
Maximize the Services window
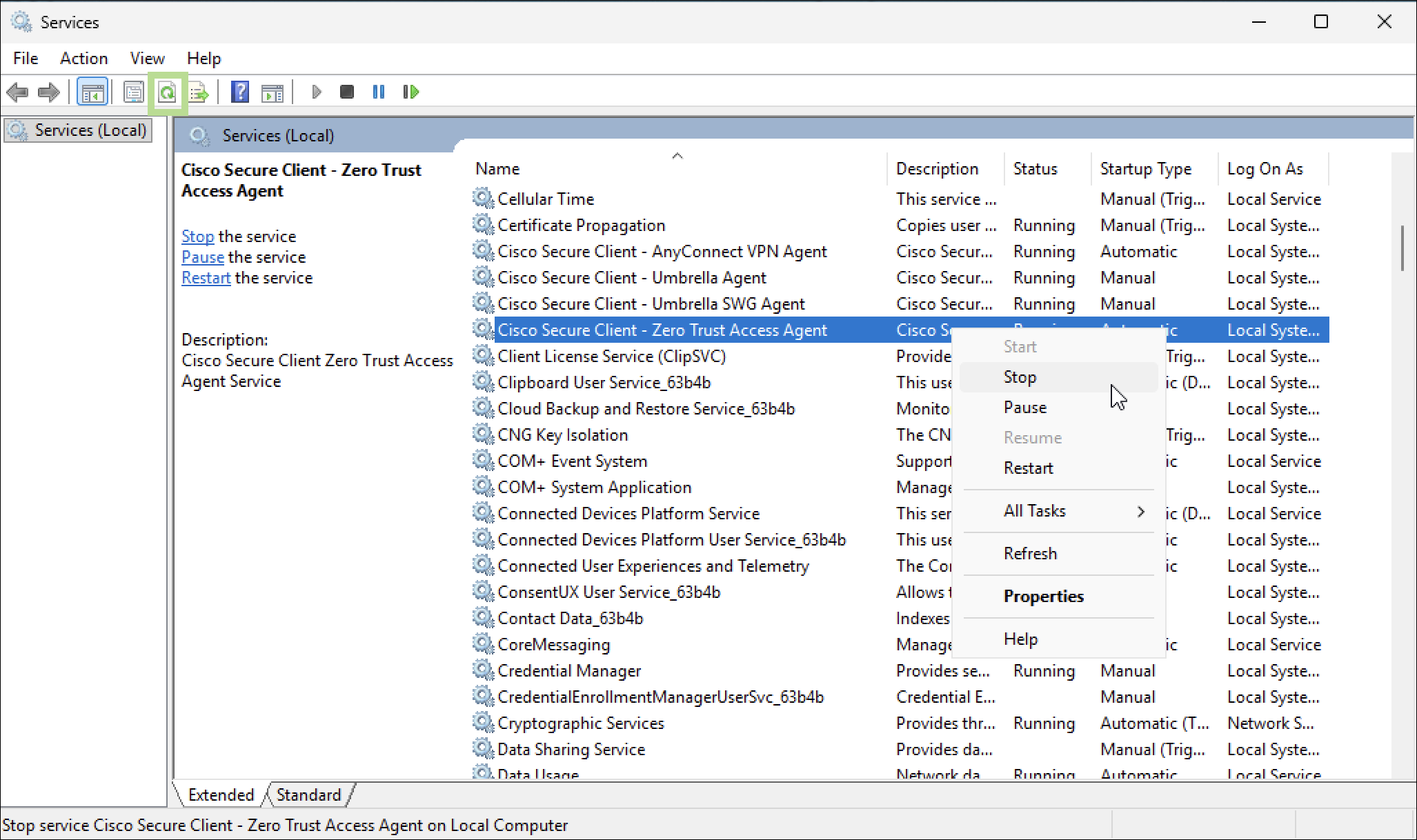(x=1320, y=22)
